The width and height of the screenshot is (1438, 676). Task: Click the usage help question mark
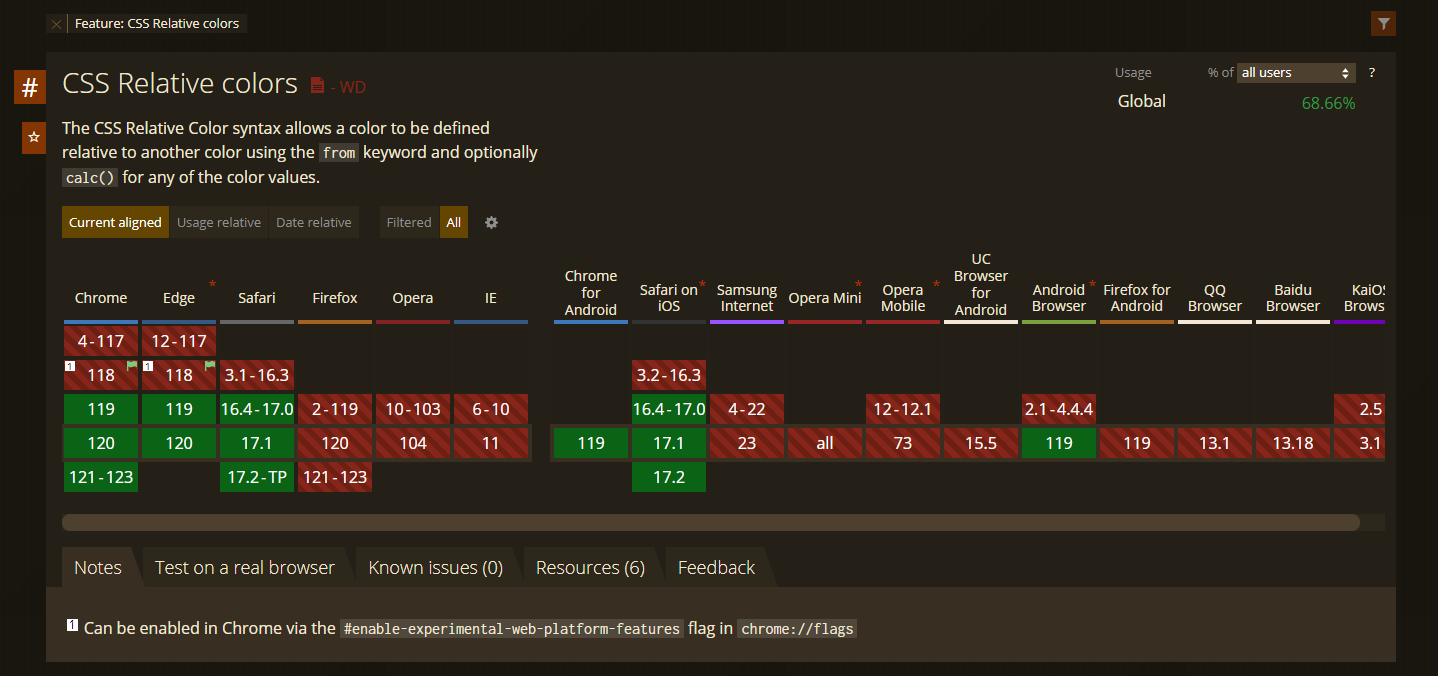(x=1372, y=73)
